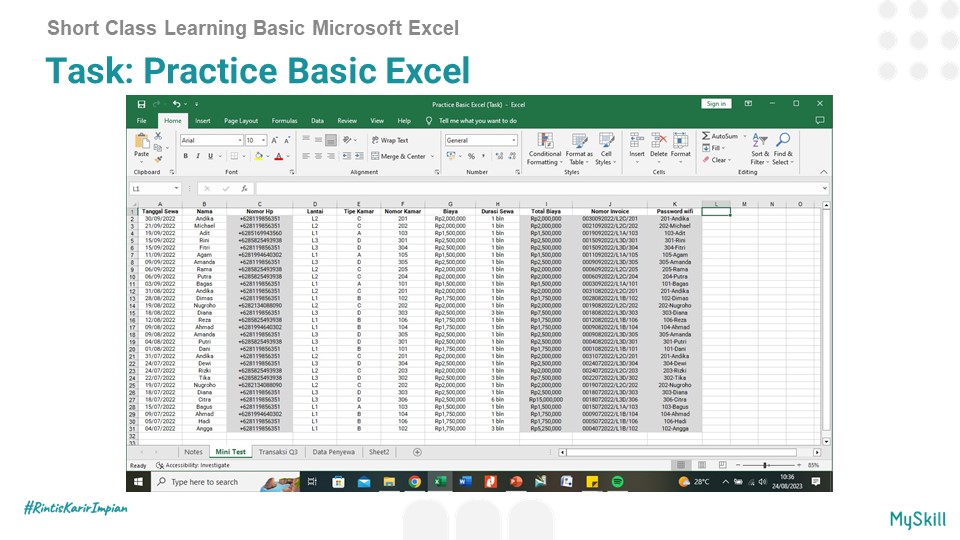
Task: Click the Paste clipboard icon
Action: tap(141, 141)
